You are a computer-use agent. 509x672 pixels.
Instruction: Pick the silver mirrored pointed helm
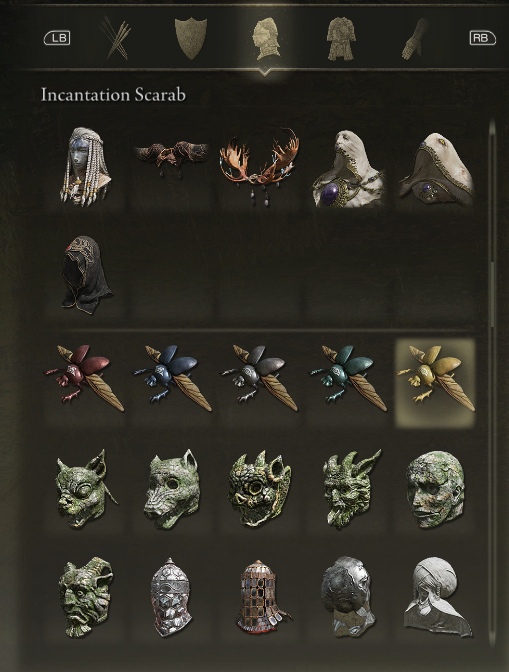coord(171,597)
